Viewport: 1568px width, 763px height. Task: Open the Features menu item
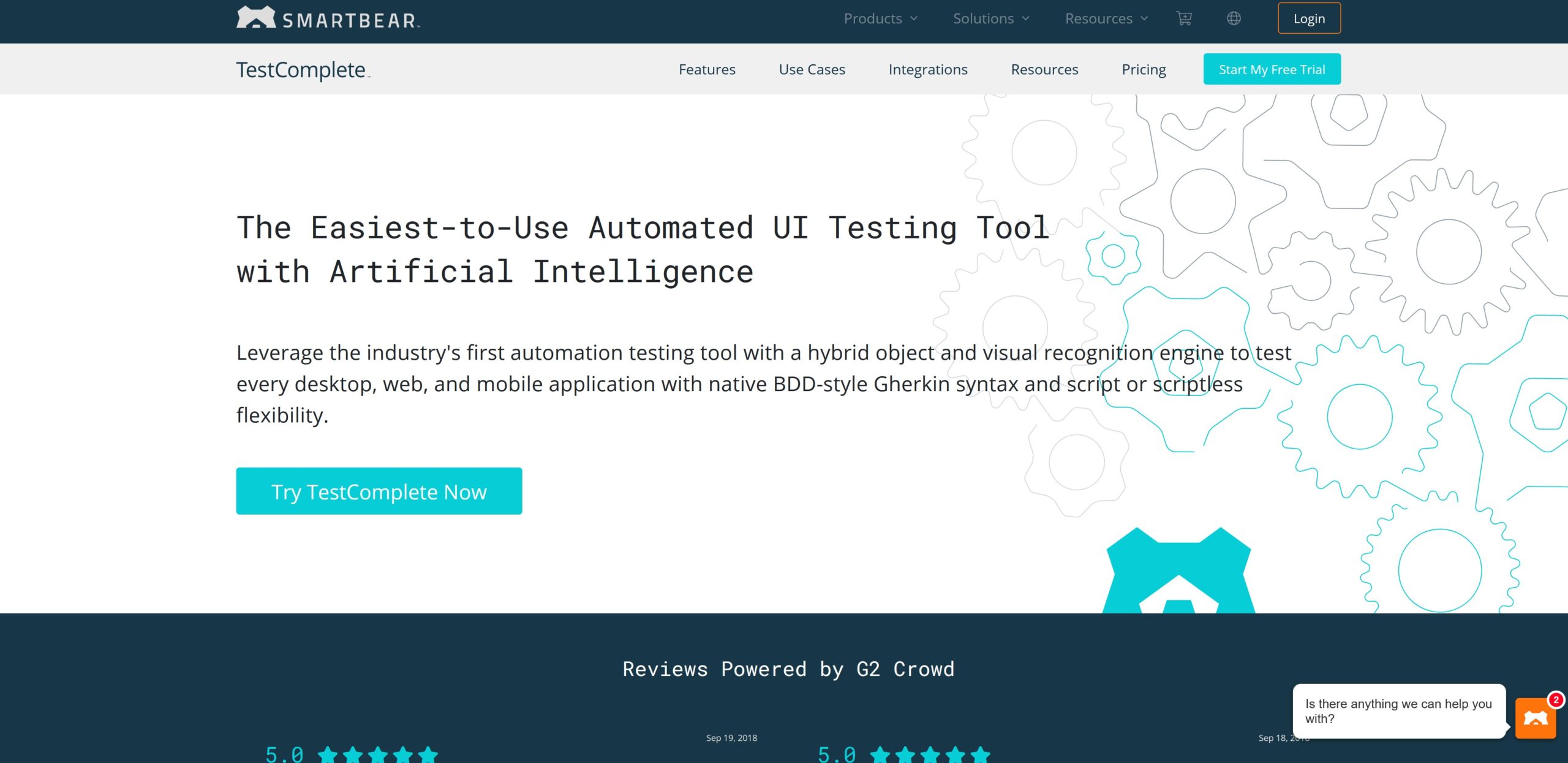point(707,69)
